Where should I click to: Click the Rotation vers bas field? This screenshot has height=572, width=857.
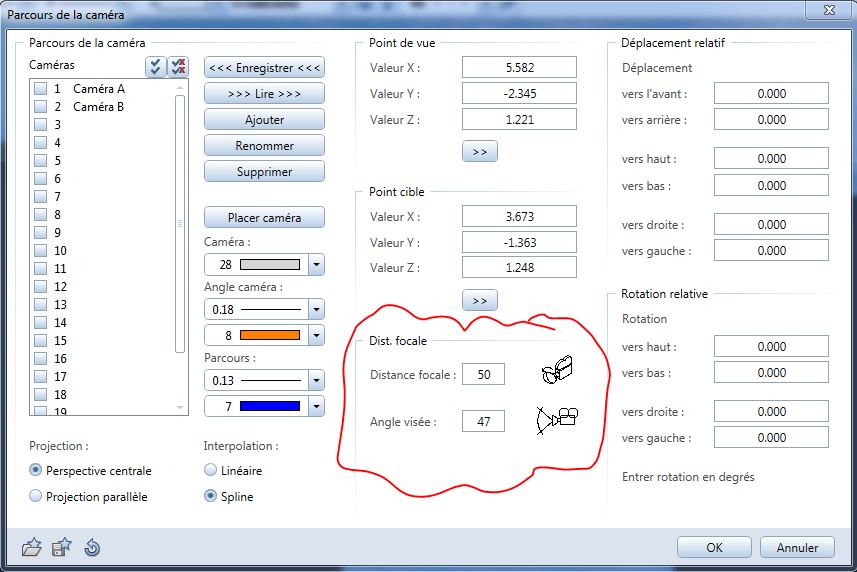pos(771,373)
